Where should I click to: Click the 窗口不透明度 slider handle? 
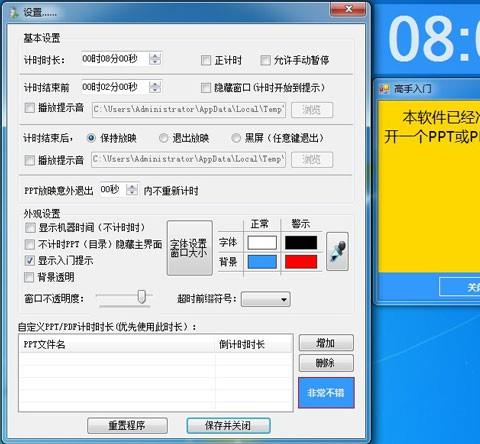142,296
